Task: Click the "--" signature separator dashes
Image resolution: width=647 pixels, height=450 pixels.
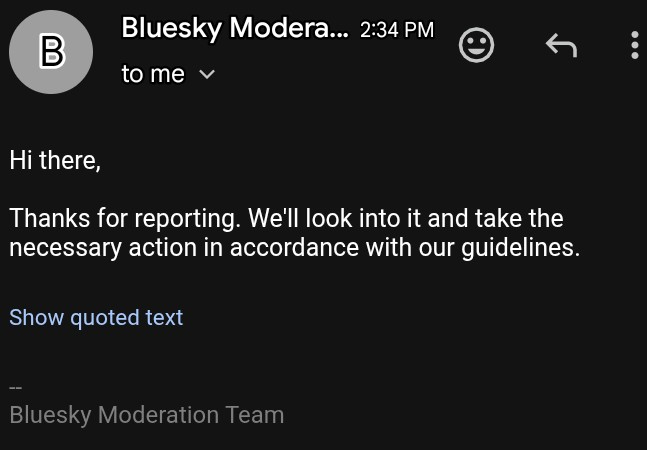Action: coord(16,387)
